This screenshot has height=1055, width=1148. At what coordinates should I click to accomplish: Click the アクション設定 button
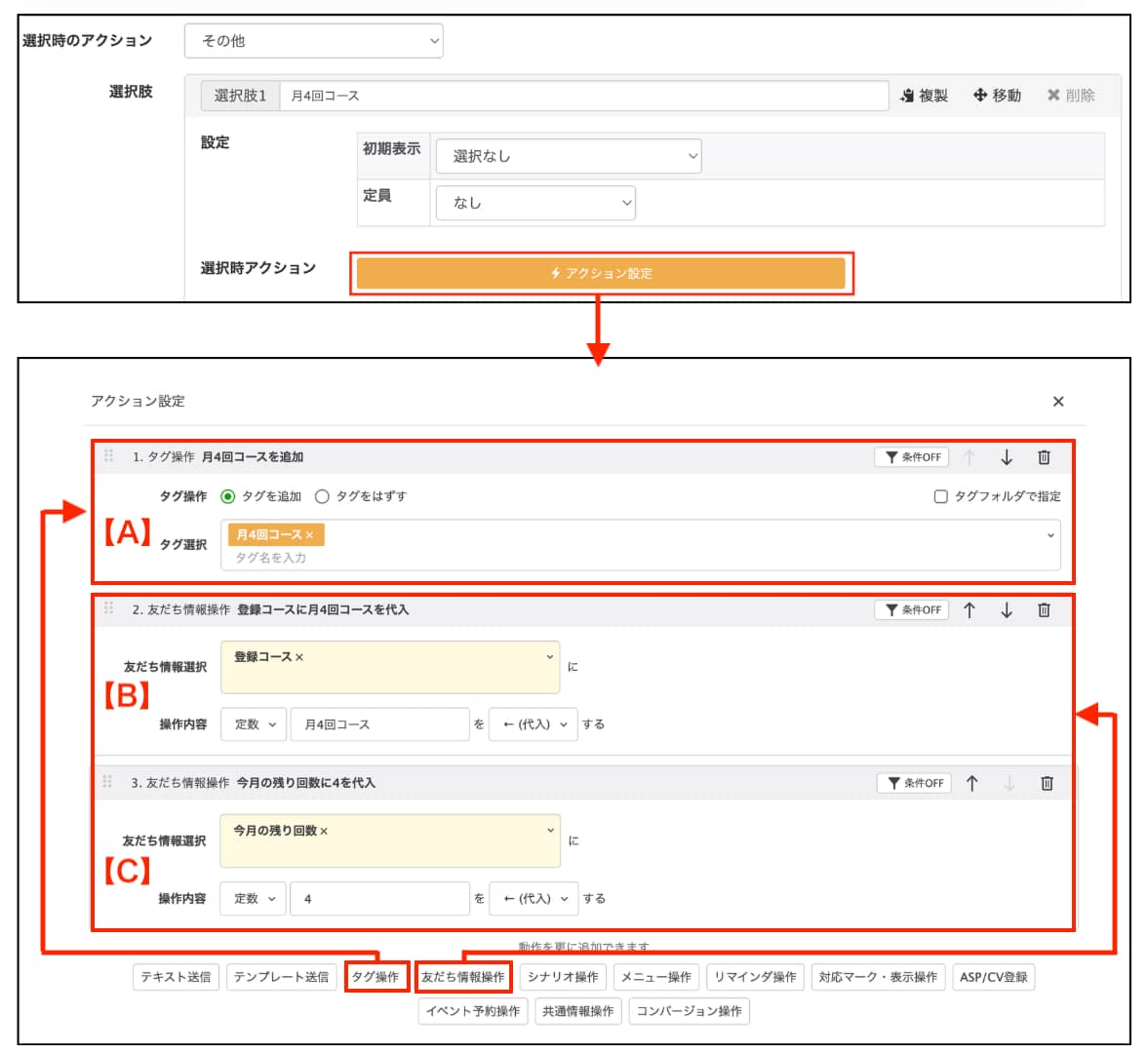coord(602,275)
